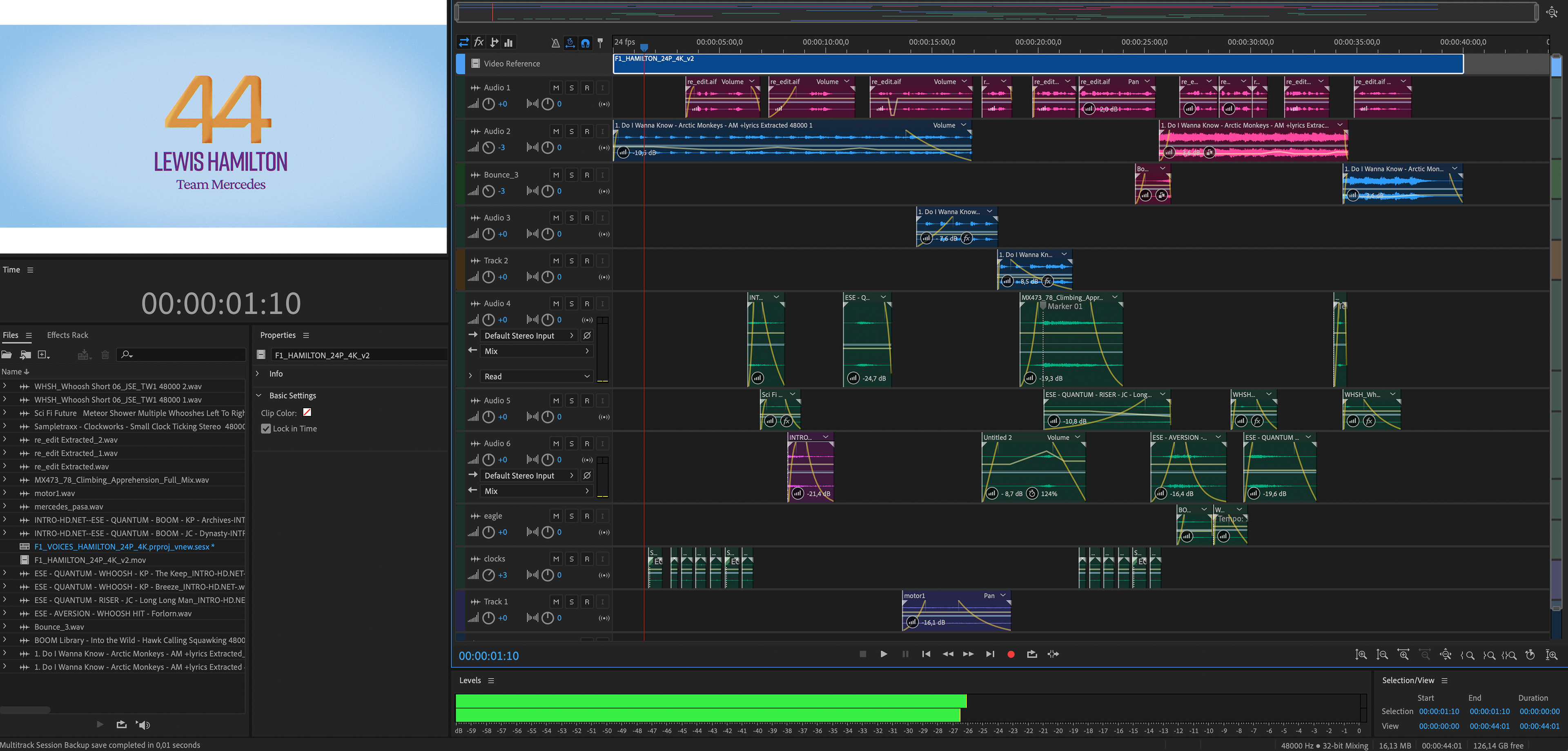Click Zoom to Selection icon
Screen dimensions: 1568x751
click(1509, 655)
